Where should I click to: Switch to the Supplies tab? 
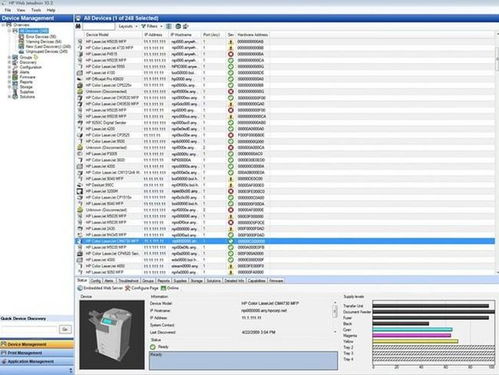(x=180, y=281)
